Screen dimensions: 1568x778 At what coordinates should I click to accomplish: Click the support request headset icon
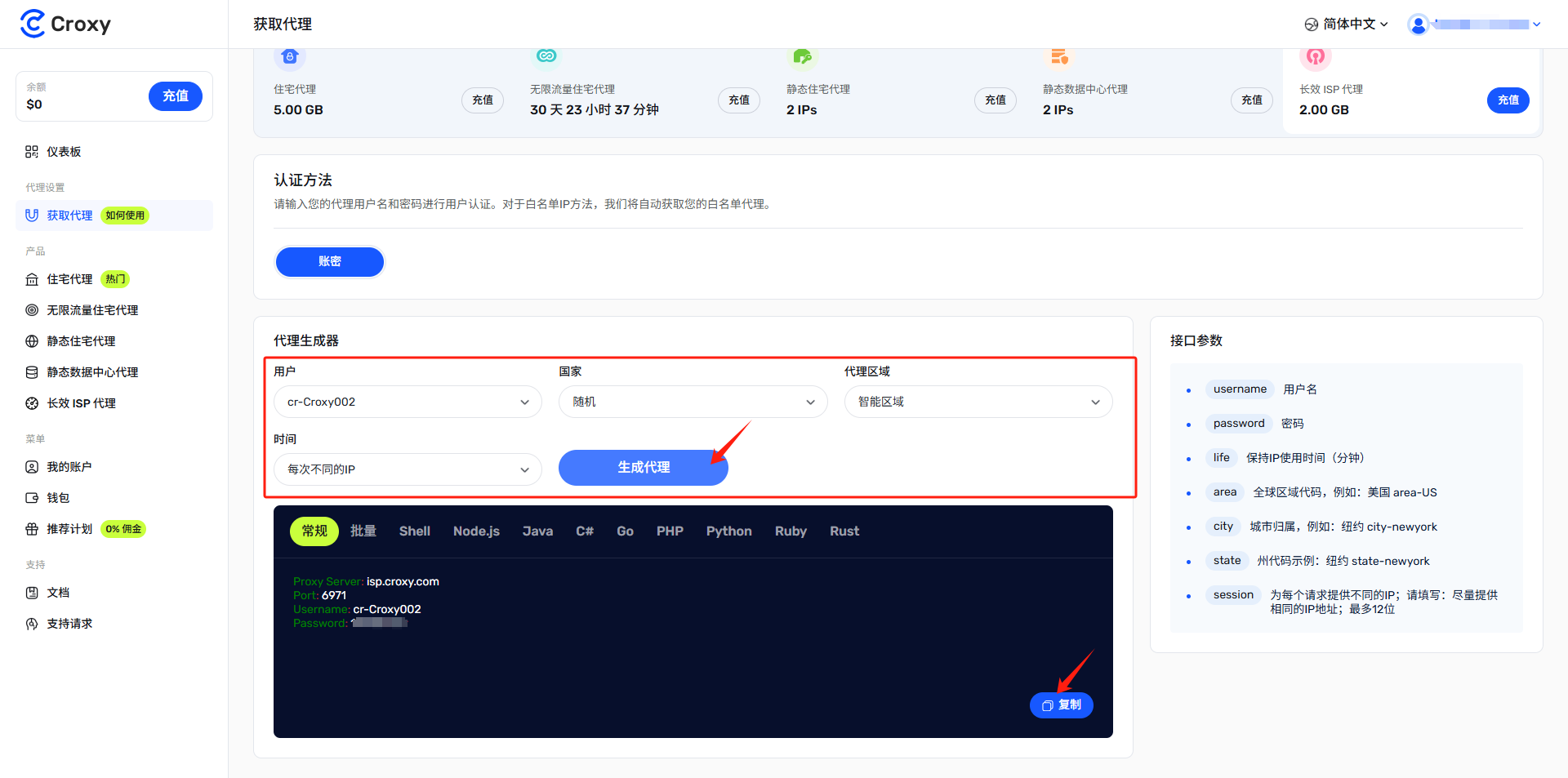[32, 624]
